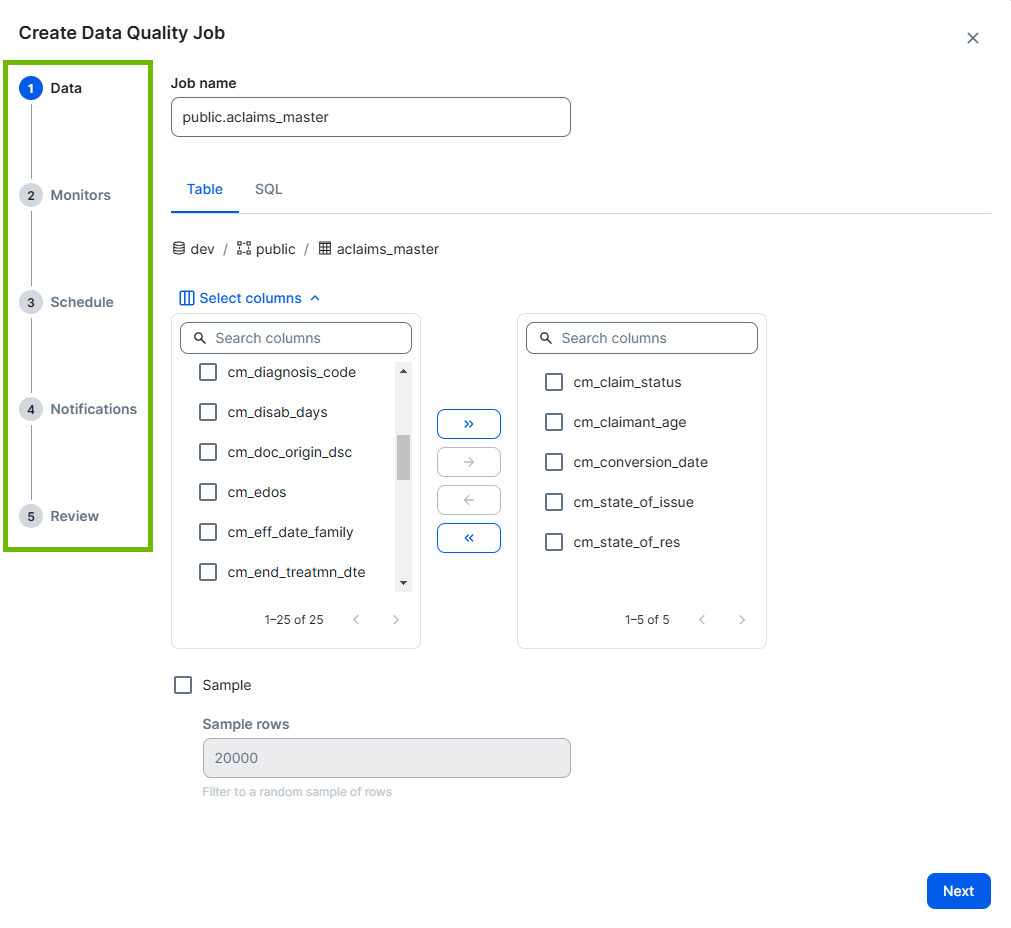The width and height of the screenshot is (1011, 928).
Task: Select the Table tab
Action: pos(205,189)
